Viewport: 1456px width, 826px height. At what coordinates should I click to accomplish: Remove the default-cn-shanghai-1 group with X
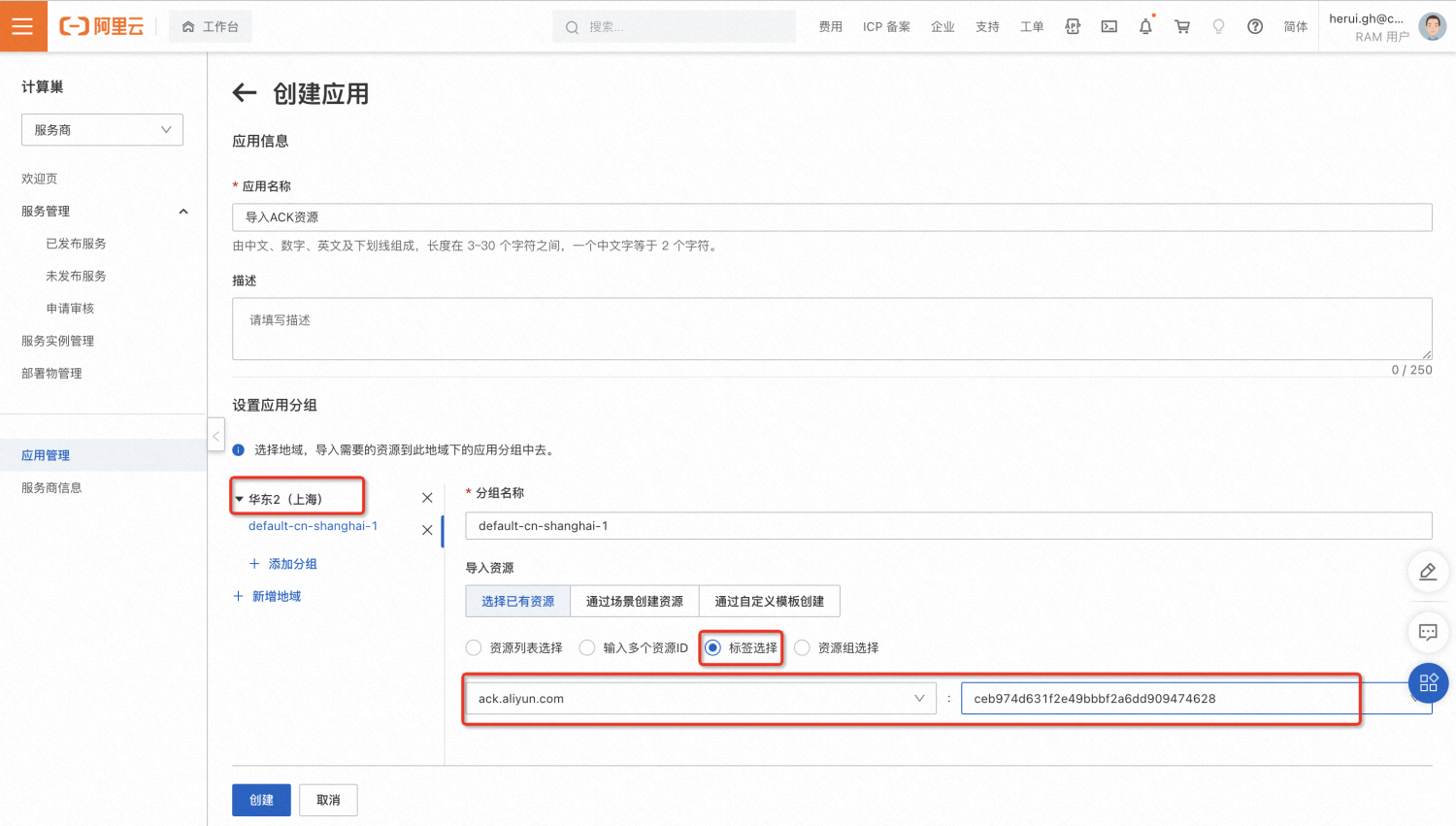point(427,530)
